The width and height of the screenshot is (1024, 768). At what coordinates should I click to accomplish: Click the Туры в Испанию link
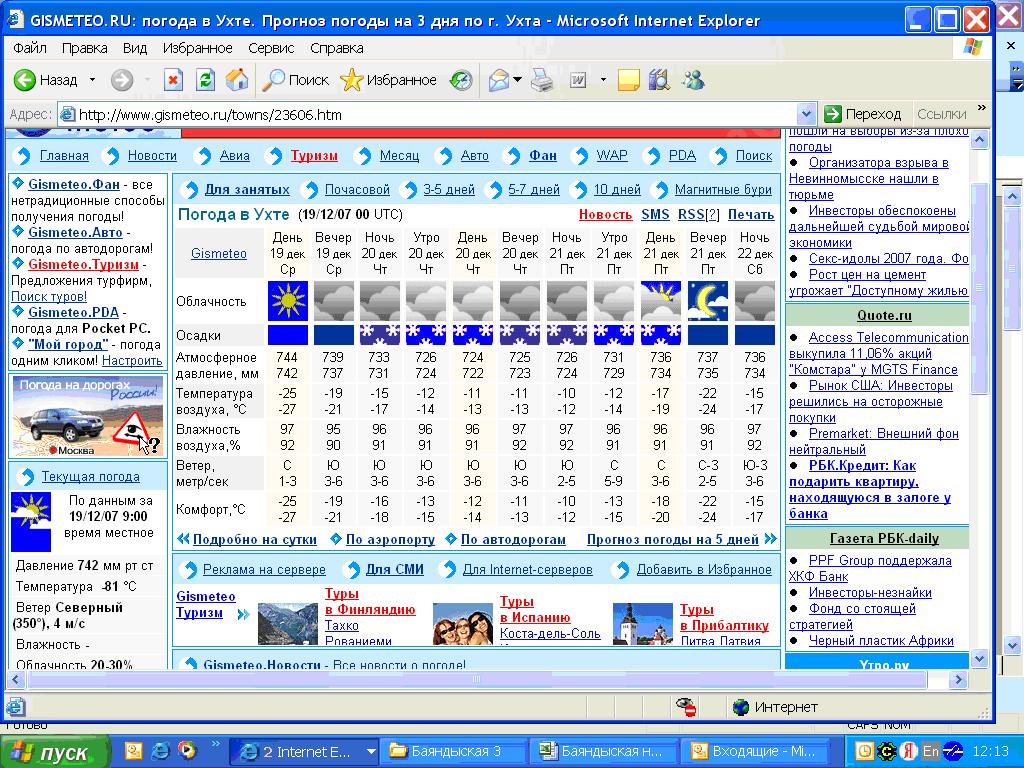pos(535,609)
